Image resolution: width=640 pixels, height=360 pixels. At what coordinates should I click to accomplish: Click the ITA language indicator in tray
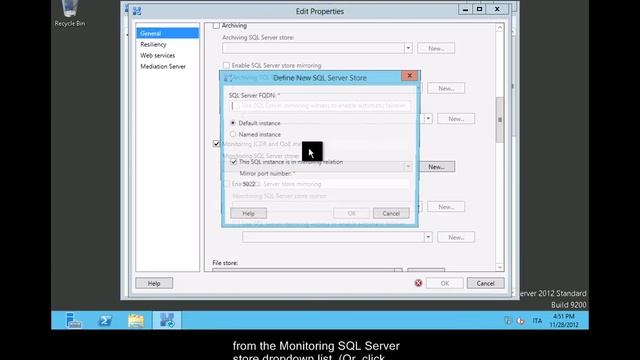[x=537, y=321]
